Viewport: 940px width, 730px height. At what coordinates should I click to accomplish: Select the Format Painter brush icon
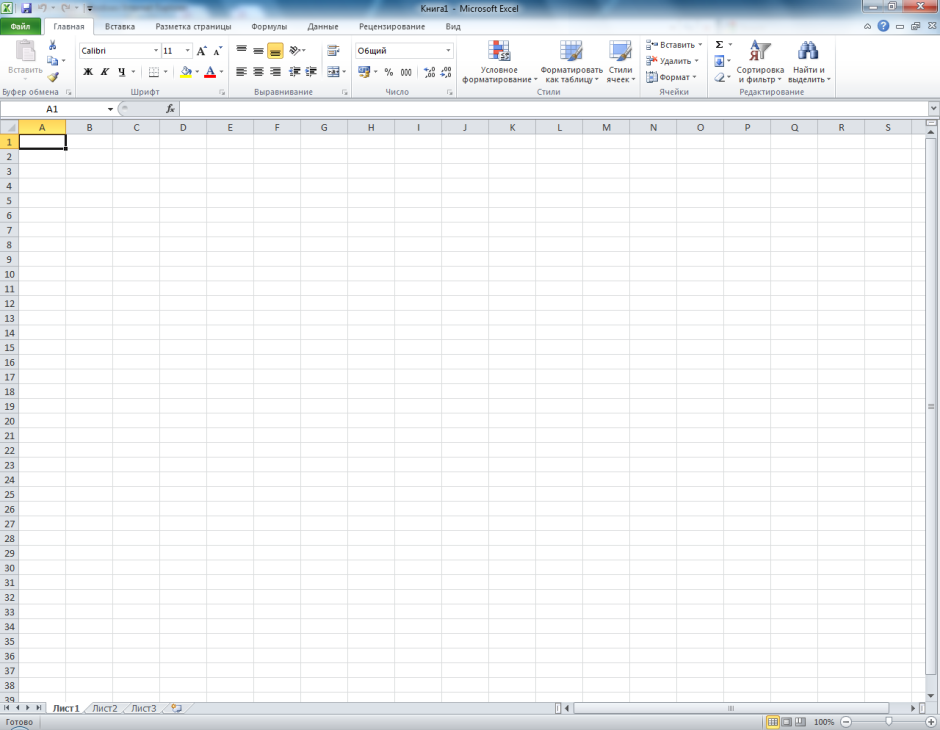[x=53, y=77]
